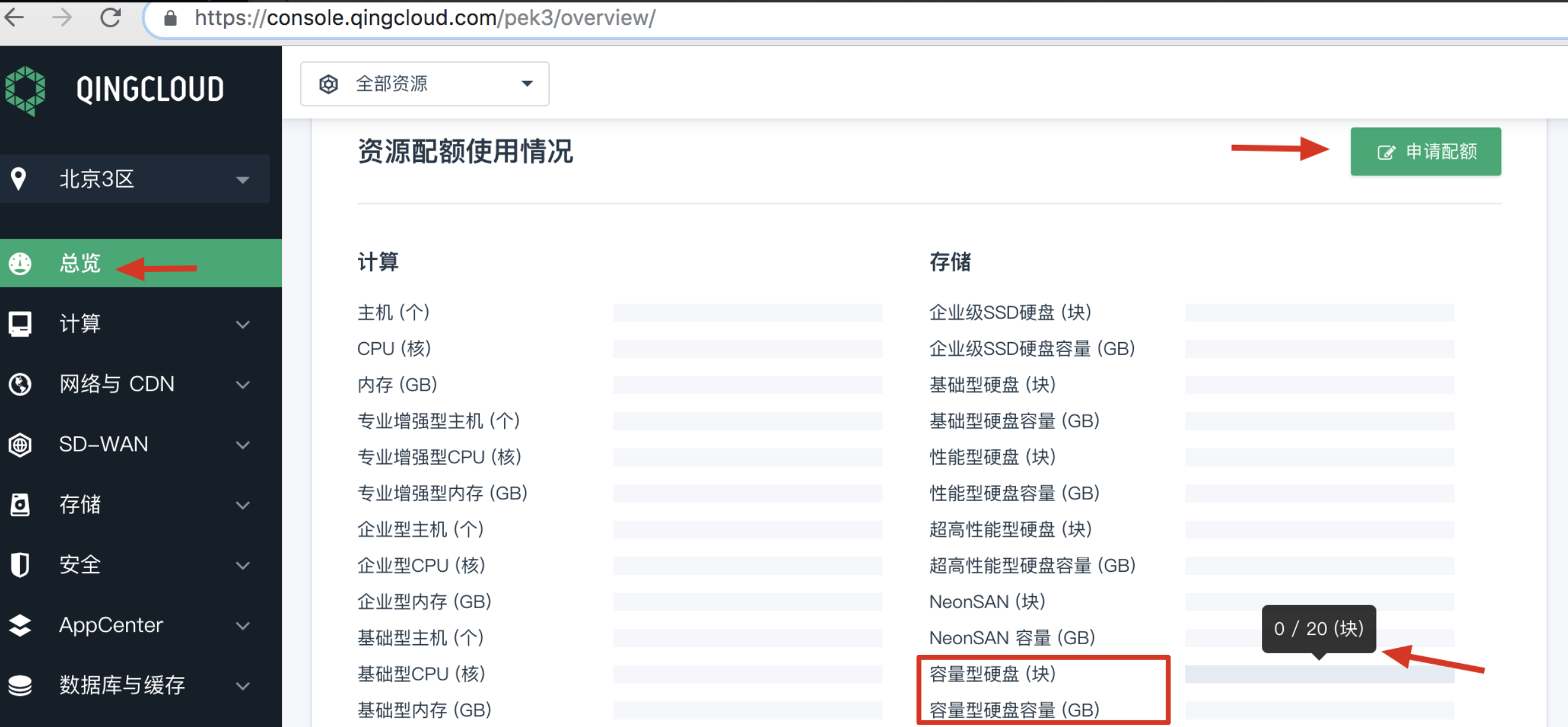The height and width of the screenshot is (727, 1568).
Task: Click the 数据库与缓存 menu item label
Action: 122,686
